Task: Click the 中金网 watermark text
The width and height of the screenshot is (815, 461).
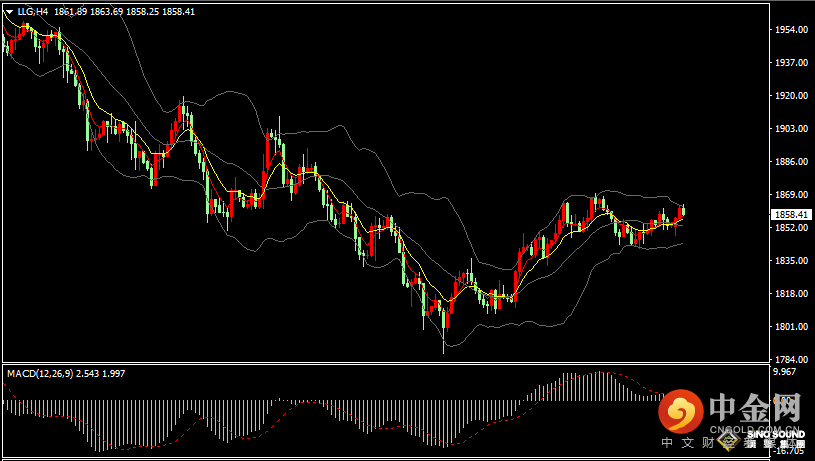Action: pyautogui.click(x=755, y=407)
